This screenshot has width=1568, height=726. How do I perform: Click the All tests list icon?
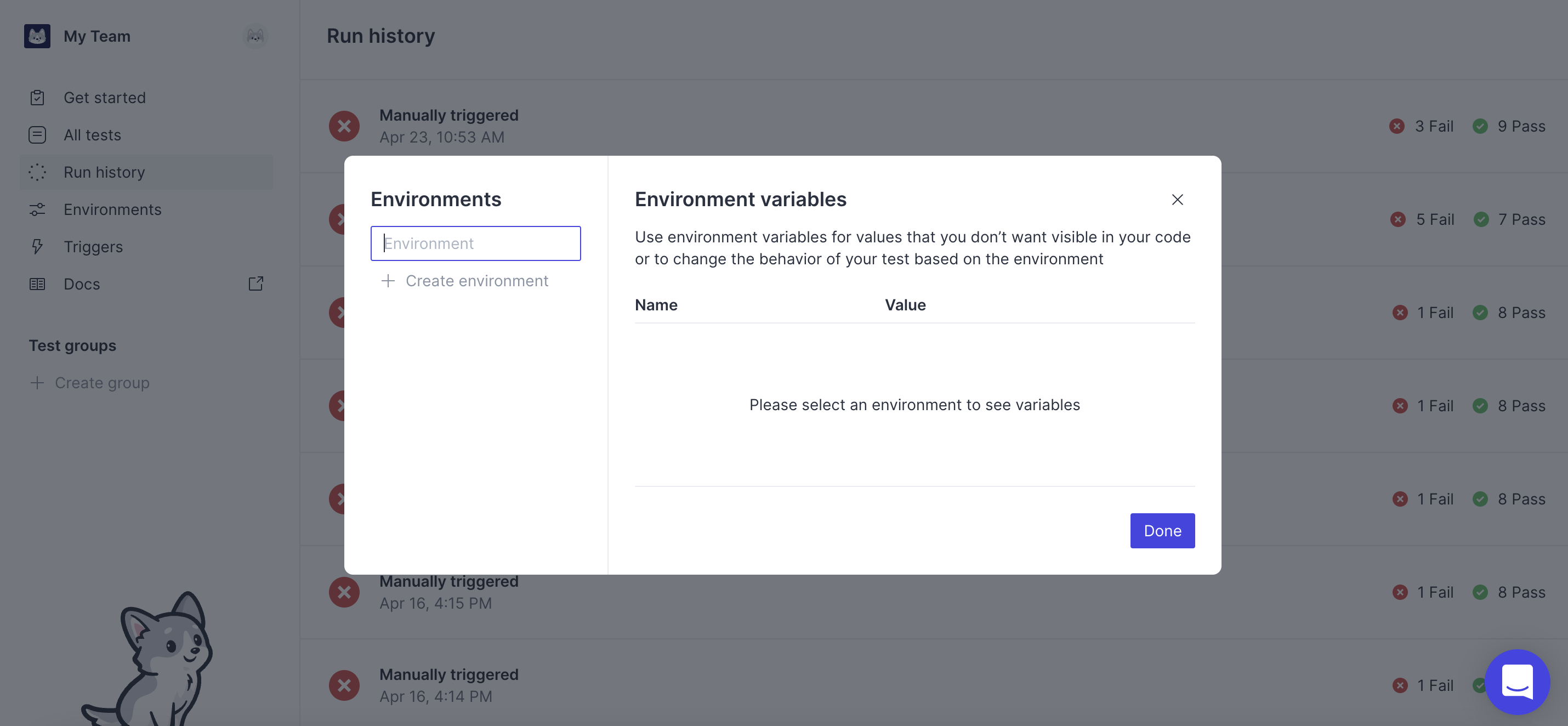37,134
